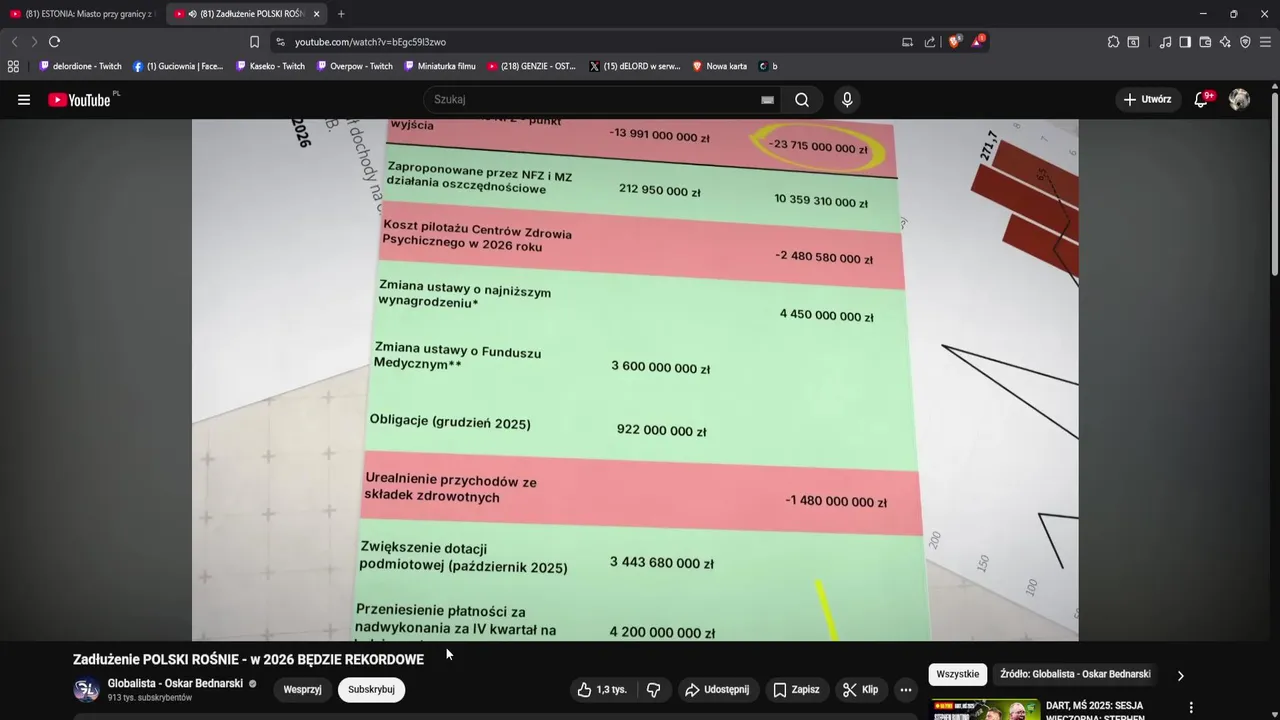This screenshot has width=1280, height=720.
Task: Select the Wszystkie filter chip
Action: [958, 674]
